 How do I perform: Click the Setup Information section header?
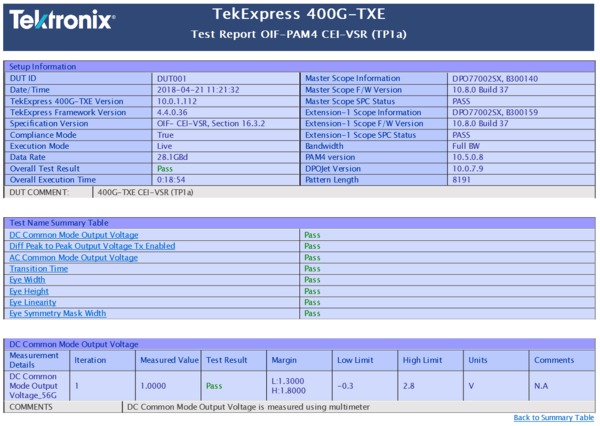[300, 67]
